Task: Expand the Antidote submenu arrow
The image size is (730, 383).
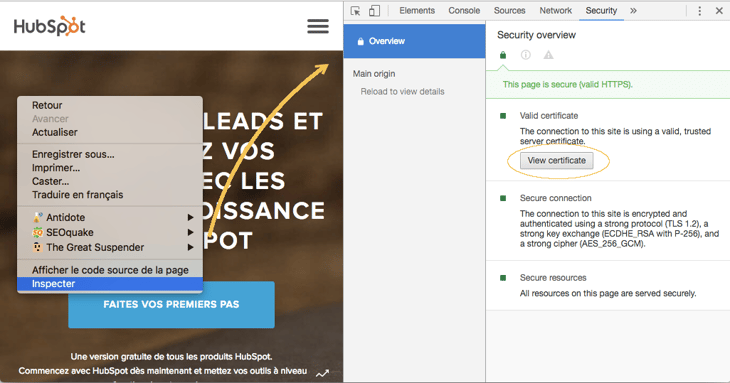Action: tap(190, 217)
